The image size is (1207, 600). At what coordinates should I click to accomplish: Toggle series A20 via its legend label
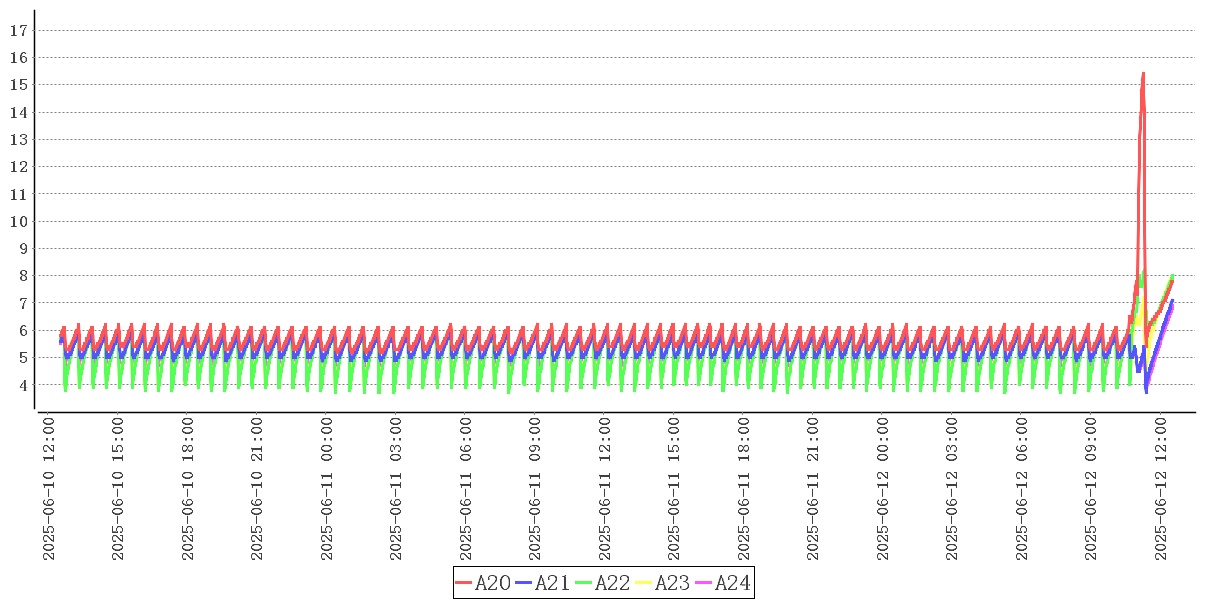point(493,583)
